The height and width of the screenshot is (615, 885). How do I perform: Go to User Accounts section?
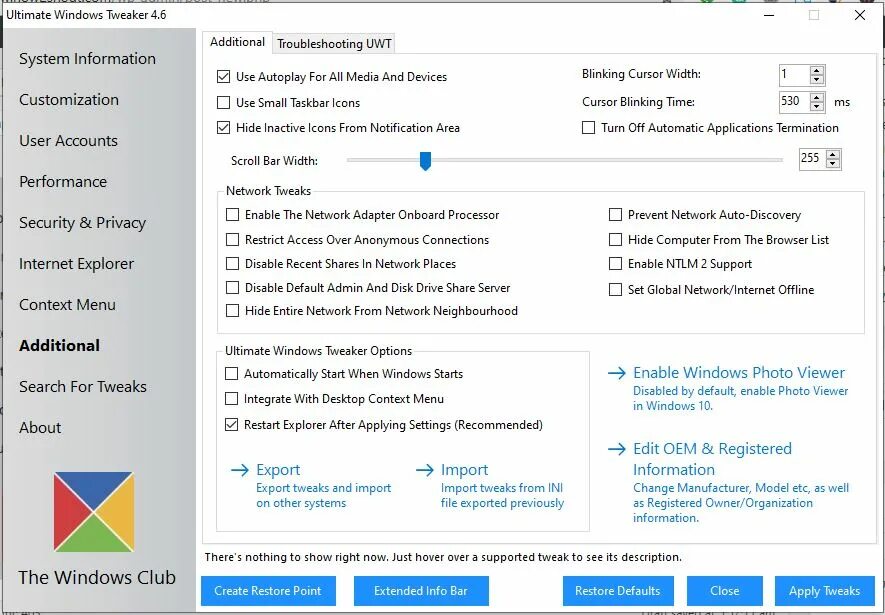pyautogui.click(x=68, y=141)
